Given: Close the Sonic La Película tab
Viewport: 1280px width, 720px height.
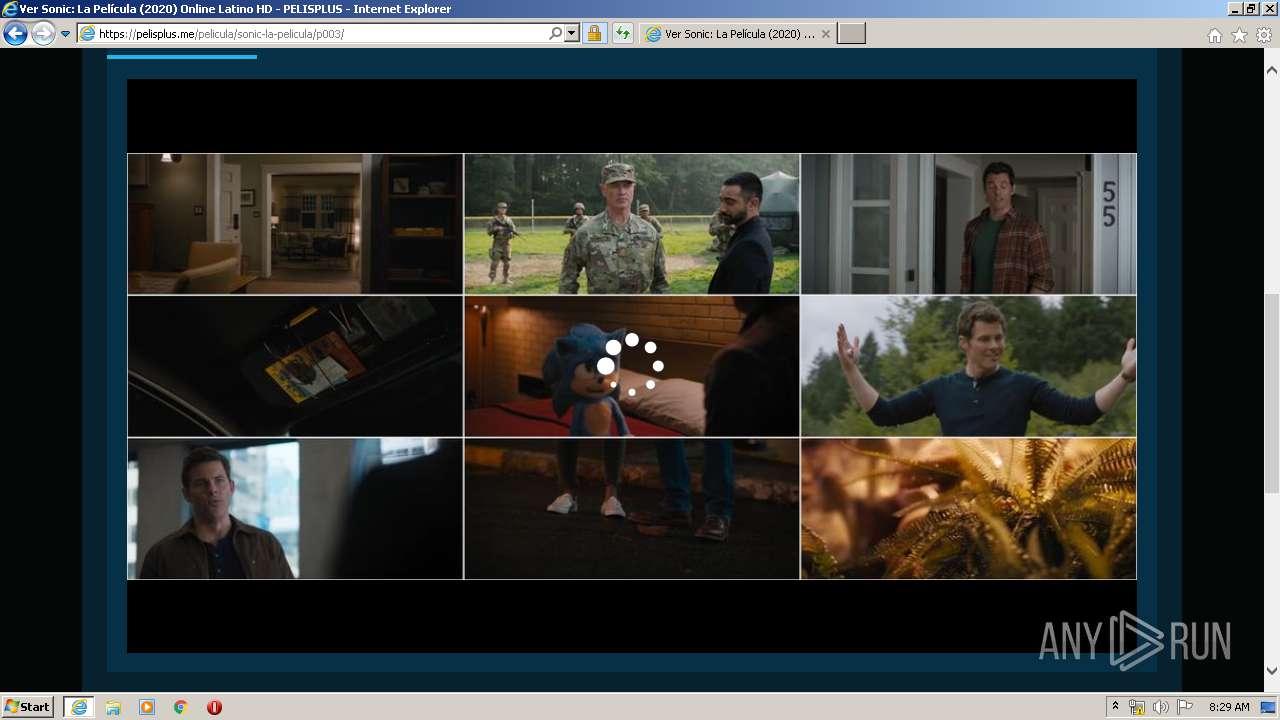Looking at the screenshot, I should pyautogui.click(x=826, y=34).
